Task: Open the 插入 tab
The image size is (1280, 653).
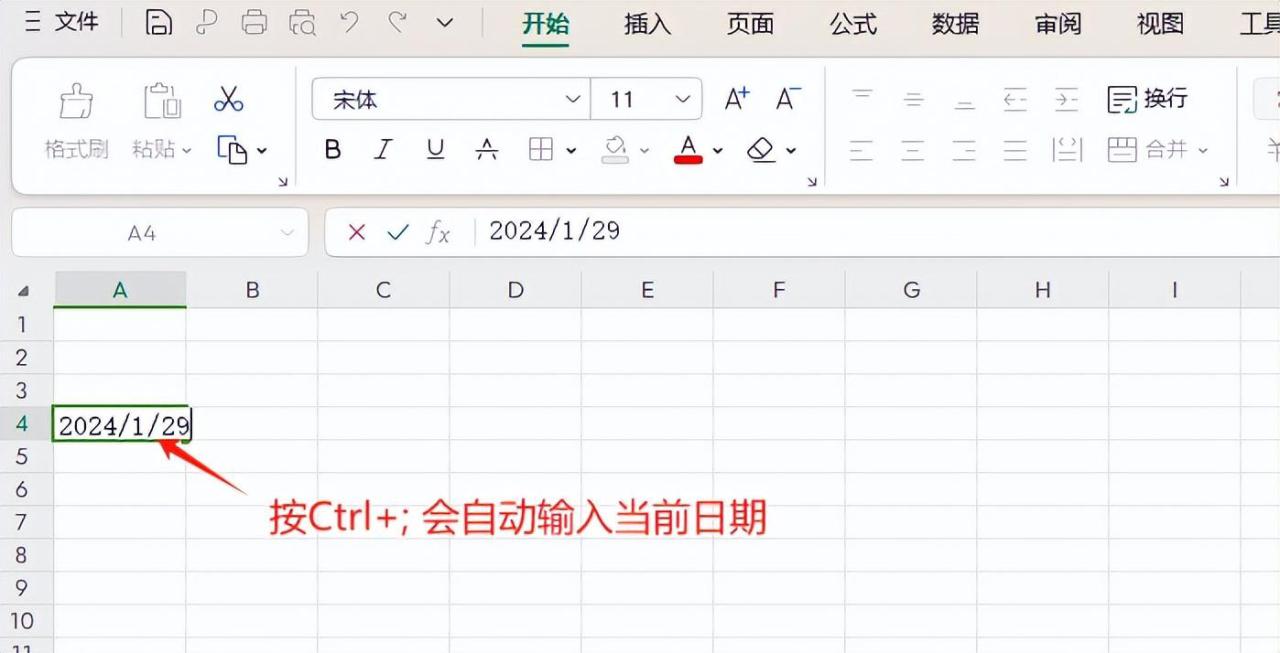Action: pos(648,23)
